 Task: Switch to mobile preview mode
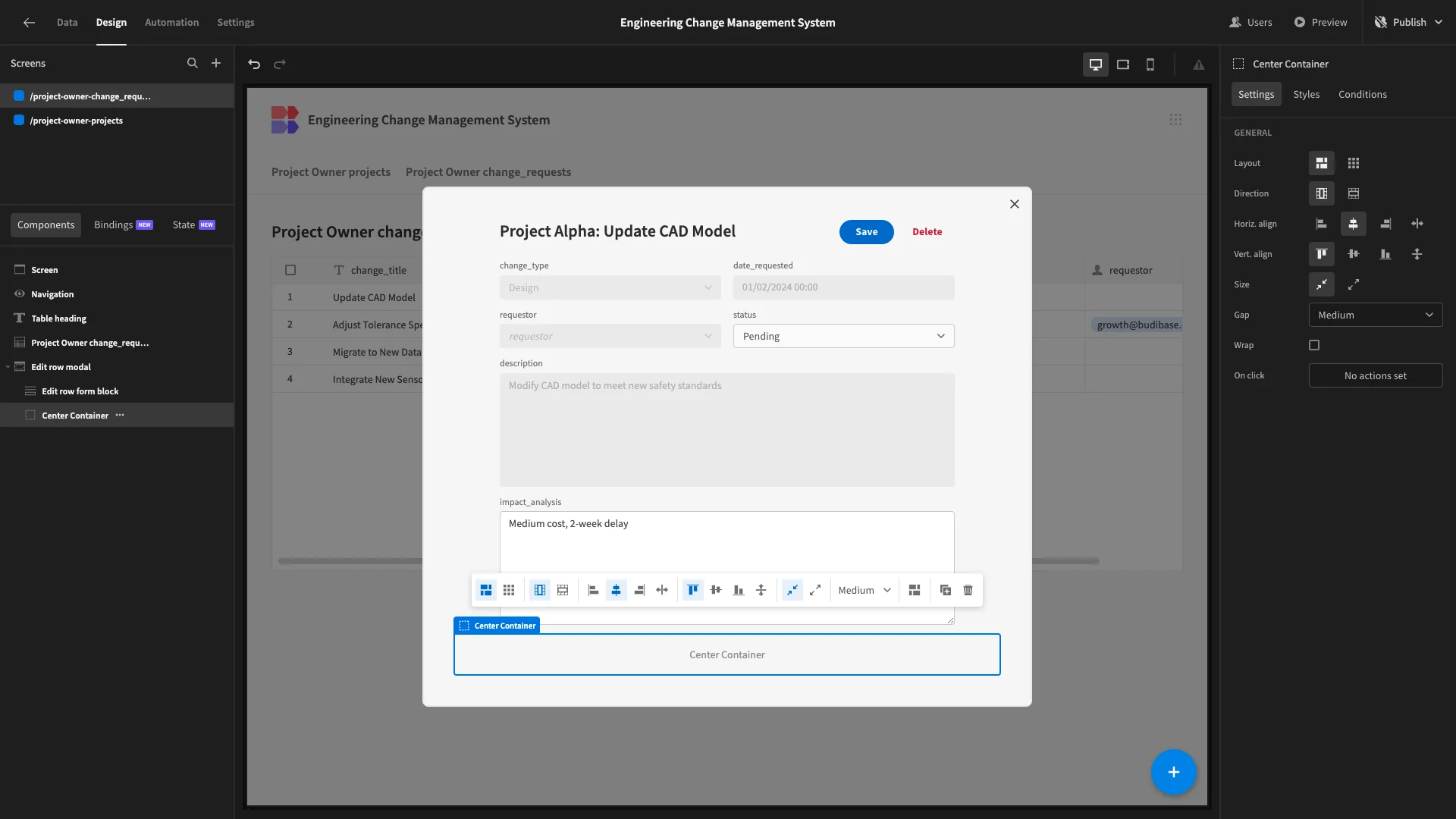click(x=1150, y=64)
